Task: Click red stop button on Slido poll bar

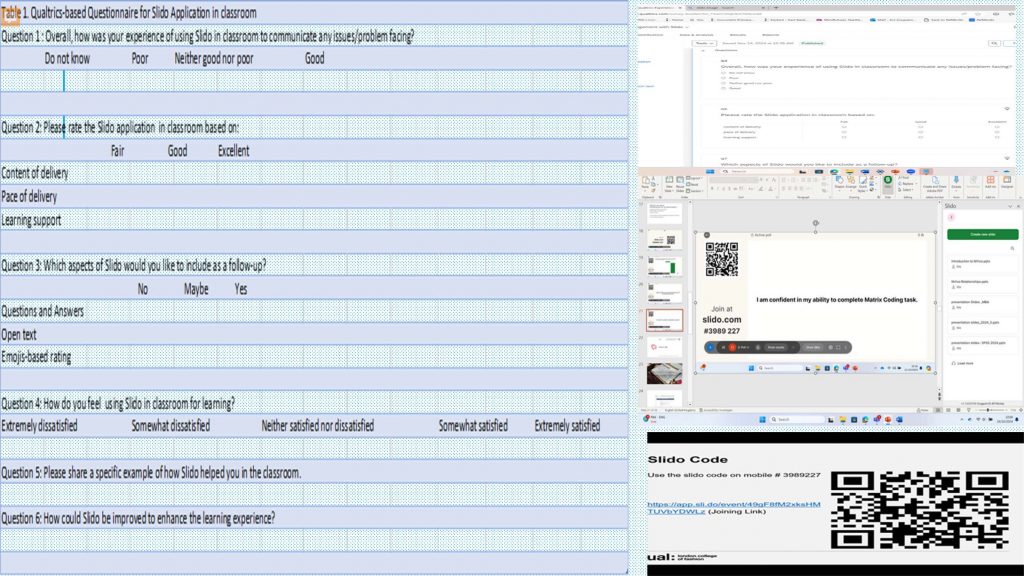Action: [x=732, y=347]
